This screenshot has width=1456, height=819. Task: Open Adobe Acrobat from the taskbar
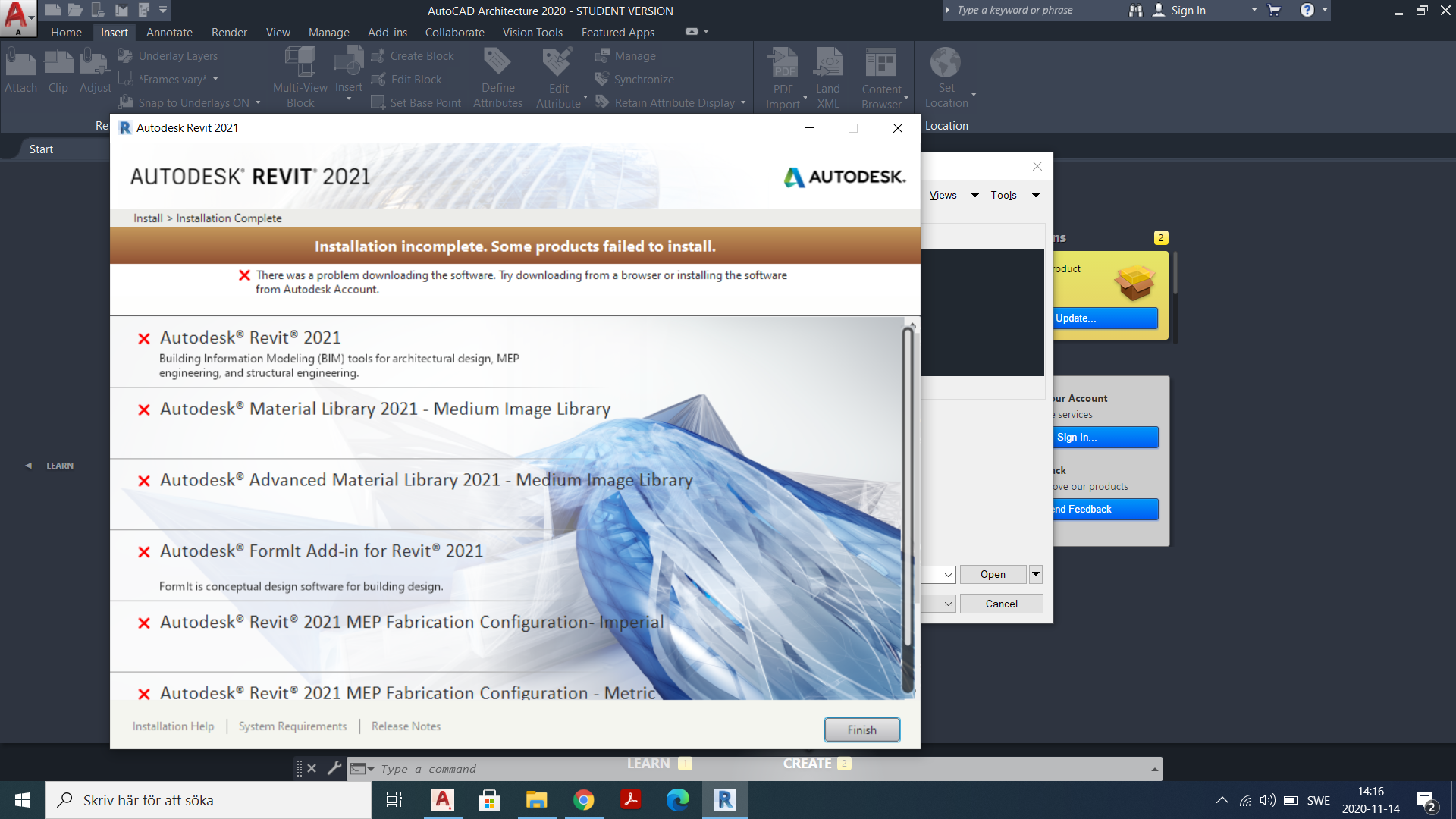pyautogui.click(x=631, y=800)
